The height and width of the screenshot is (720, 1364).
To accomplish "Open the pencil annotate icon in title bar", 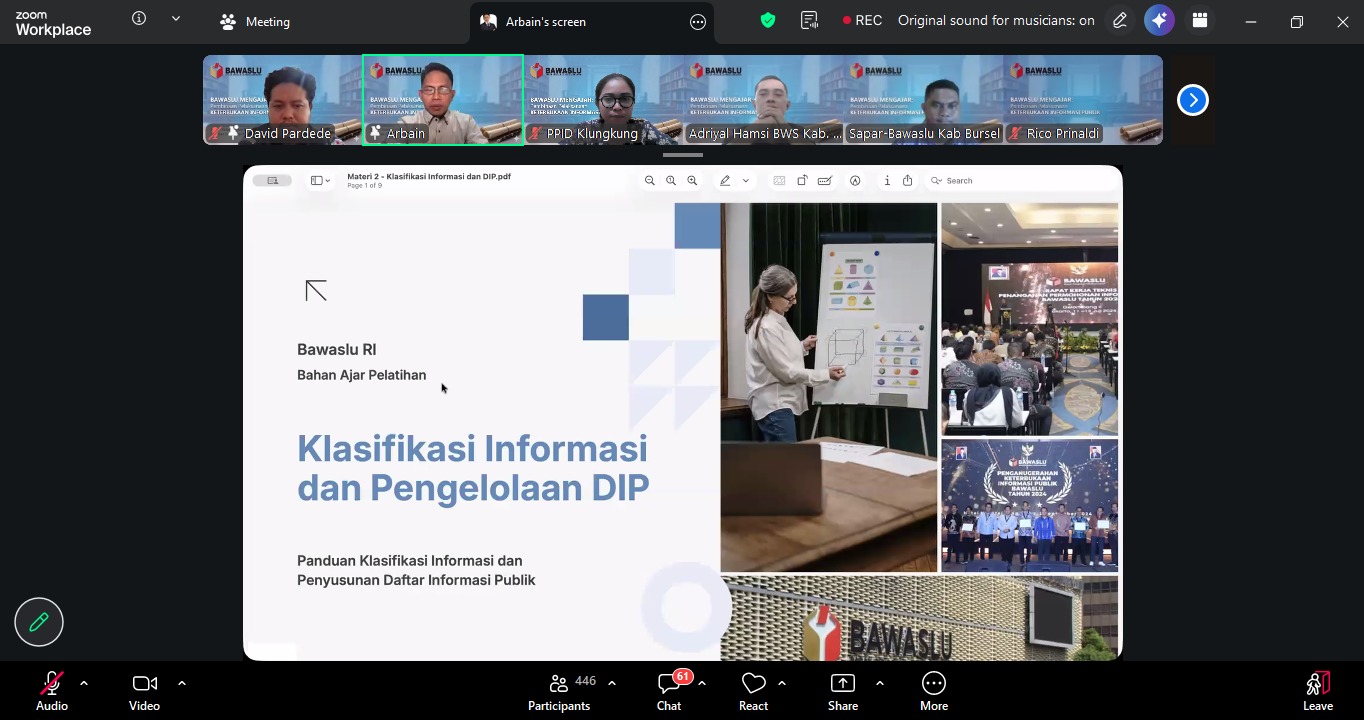I will coord(1120,20).
